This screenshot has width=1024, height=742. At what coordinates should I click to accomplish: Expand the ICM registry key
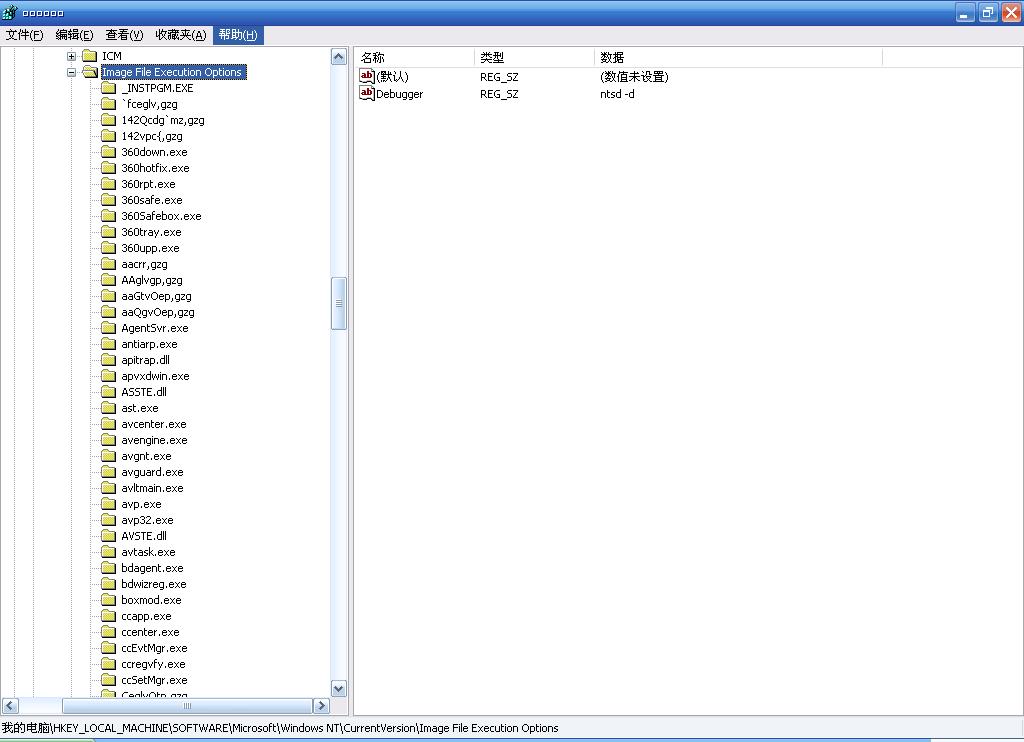click(x=71, y=56)
